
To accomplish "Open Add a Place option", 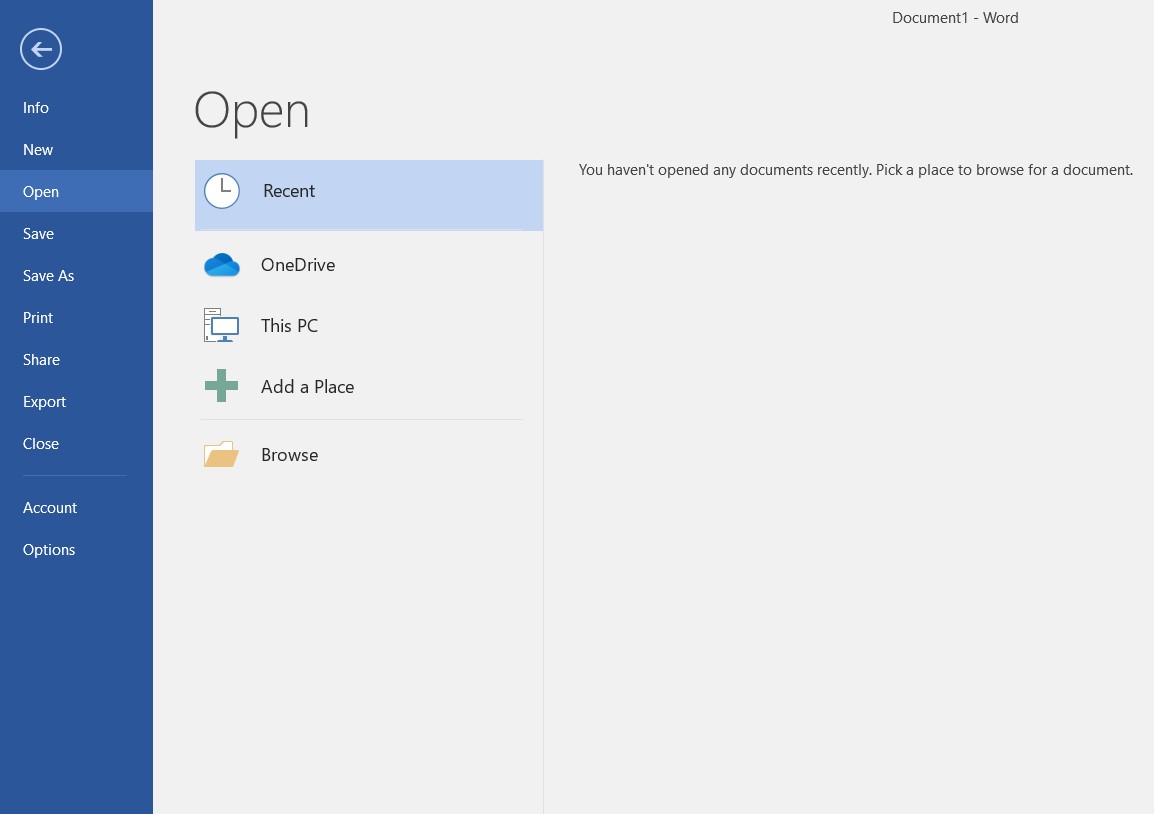I will click(x=307, y=386).
